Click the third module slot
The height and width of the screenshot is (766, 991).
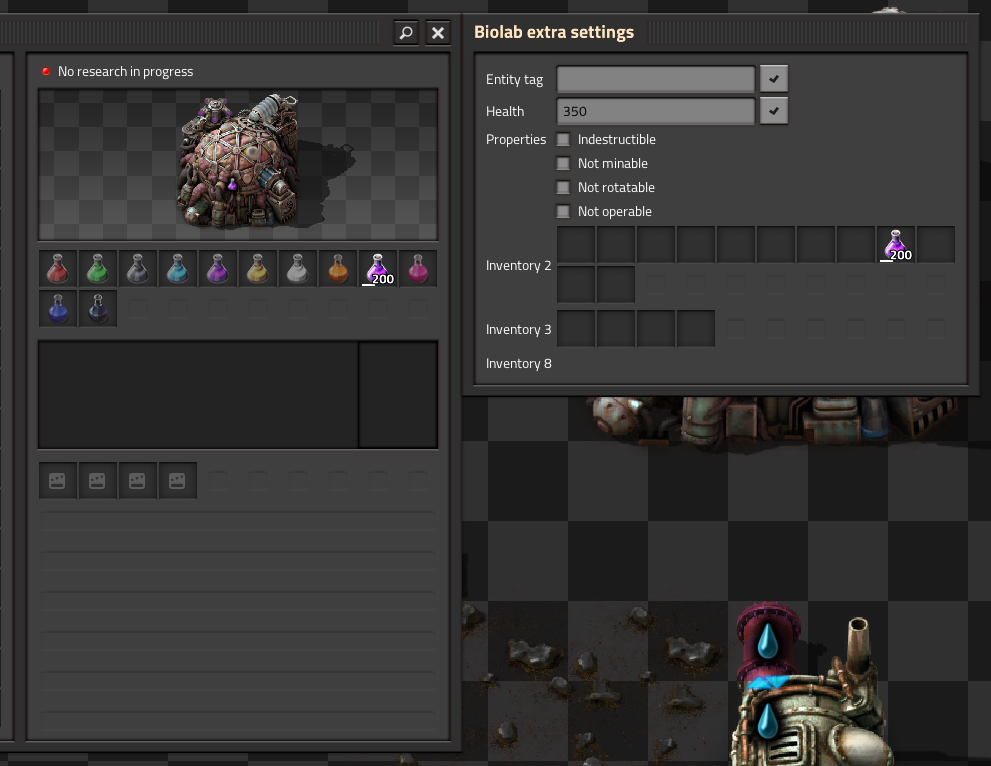(137, 481)
